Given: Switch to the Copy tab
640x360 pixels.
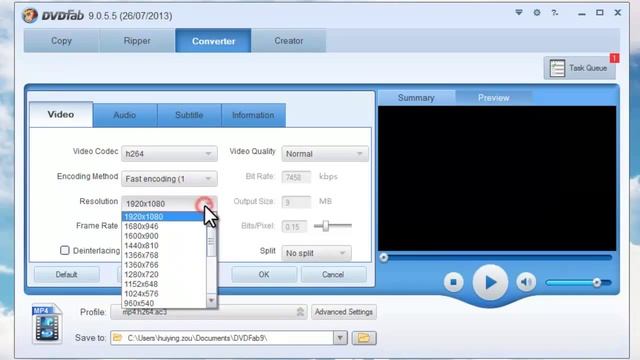Looking at the screenshot, I should coord(62,41).
